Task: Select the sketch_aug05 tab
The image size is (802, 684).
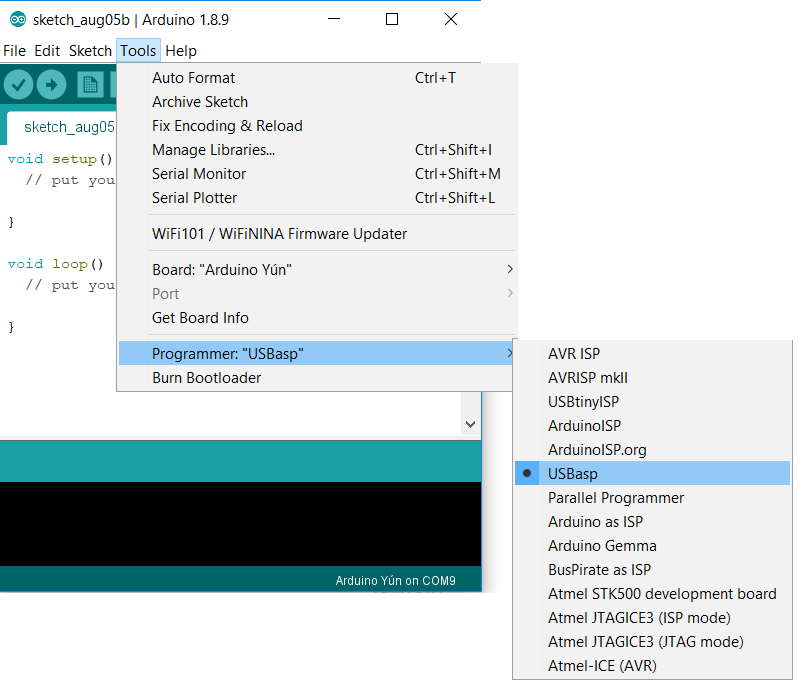Action: (62, 127)
